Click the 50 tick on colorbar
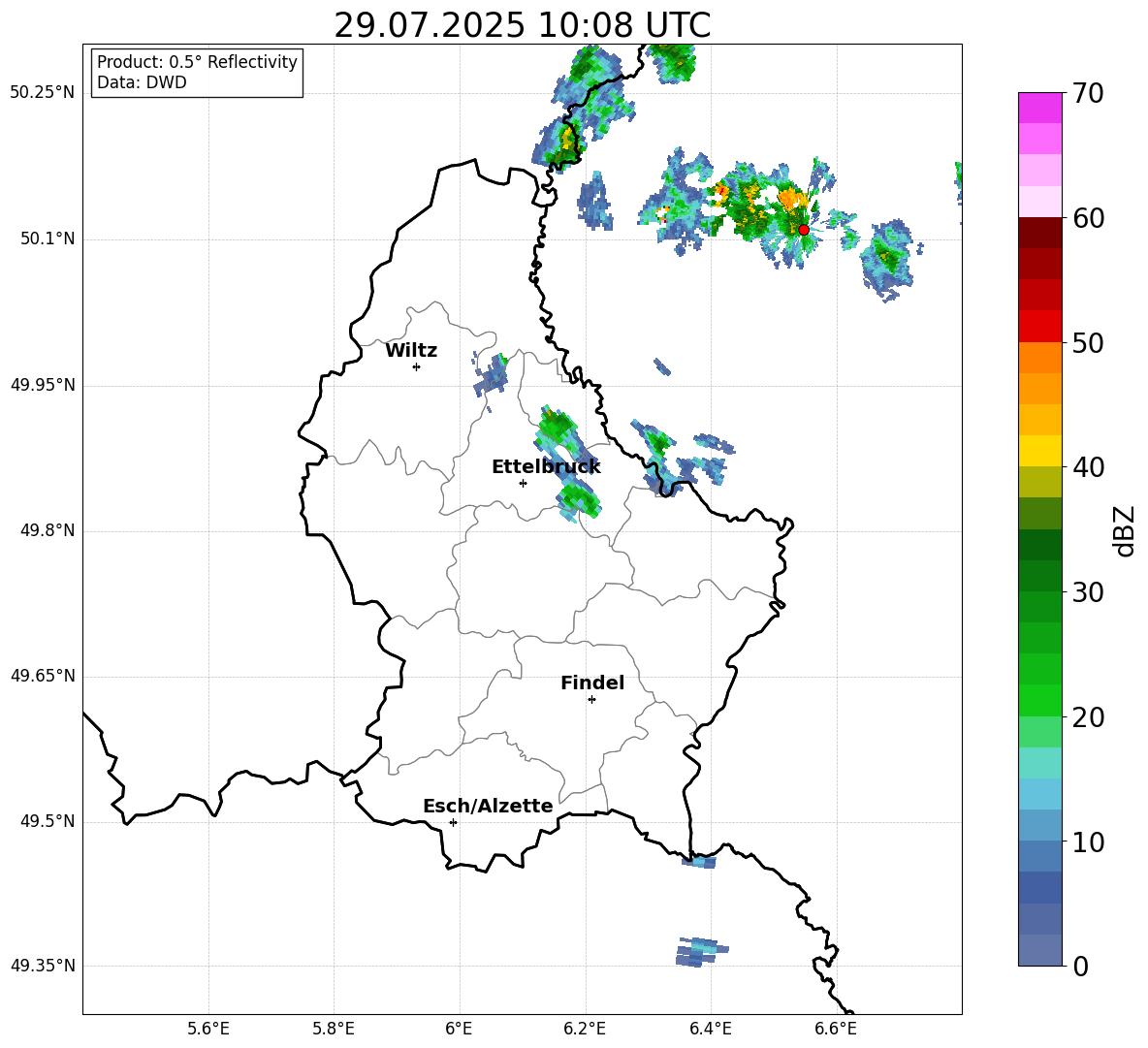 [x=1088, y=343]
